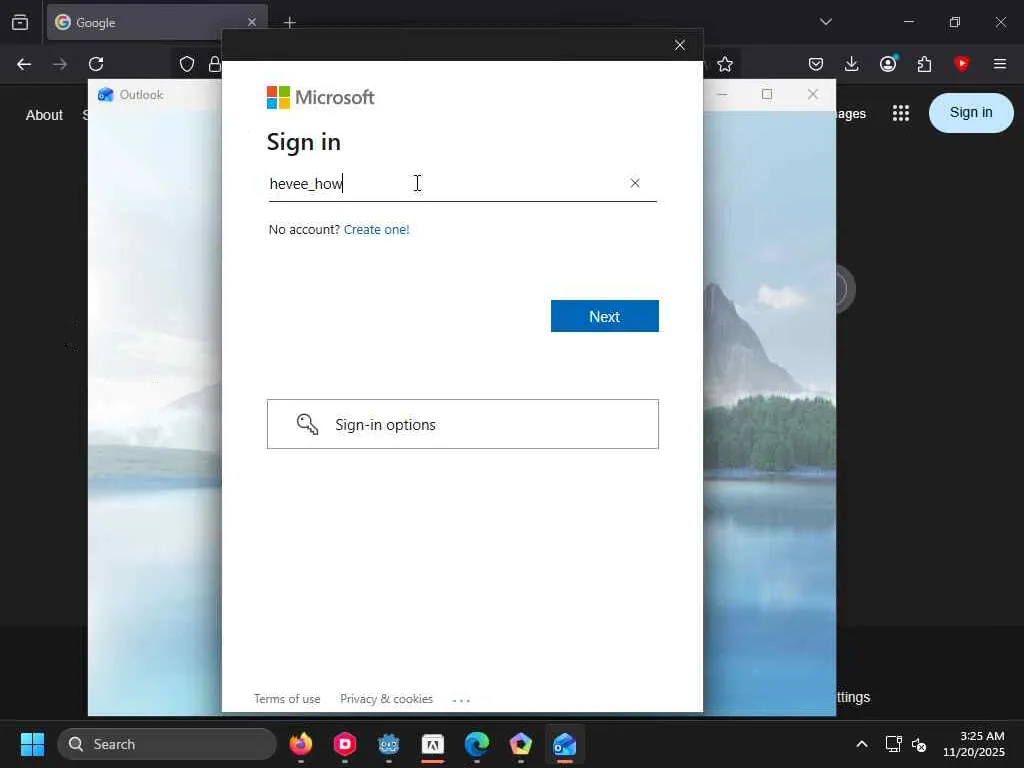This screenshot has height=768, width=1024.
Task: Open the Adobe app on the taskbar
Action: [433, 744]
